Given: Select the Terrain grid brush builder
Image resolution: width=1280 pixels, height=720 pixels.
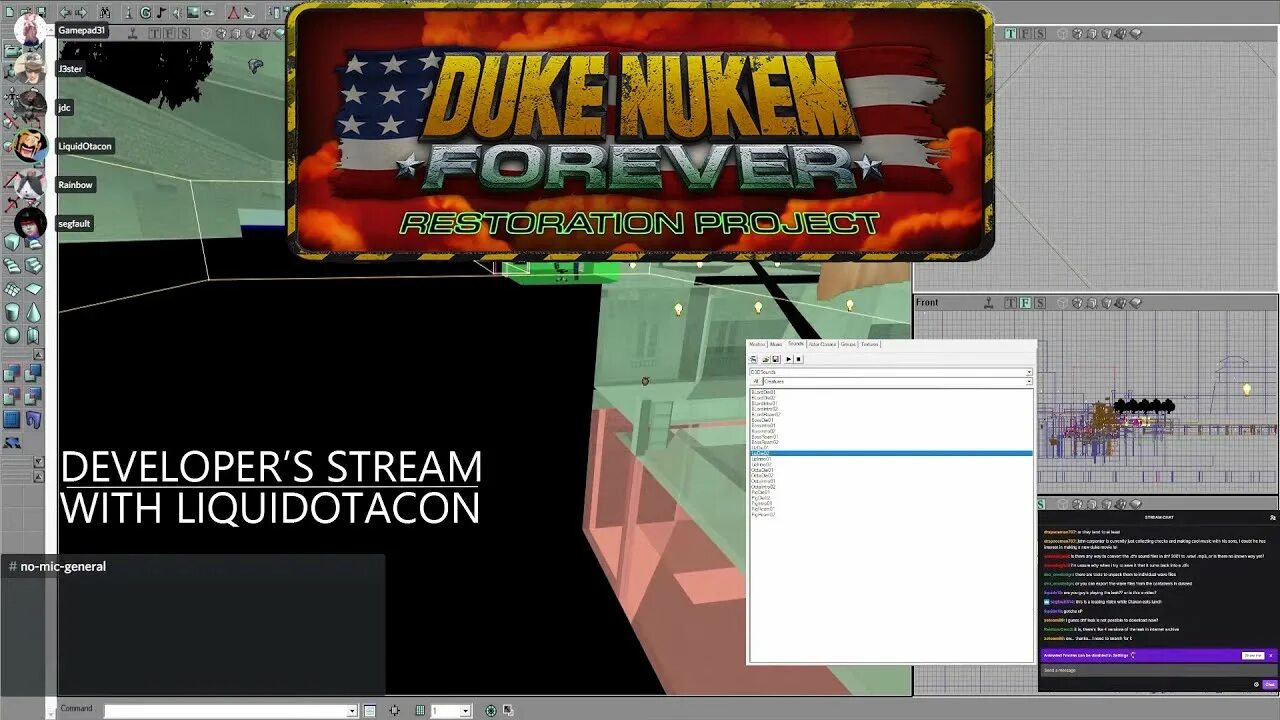Looking at the screenshot, I should click(x=12, y=288).
